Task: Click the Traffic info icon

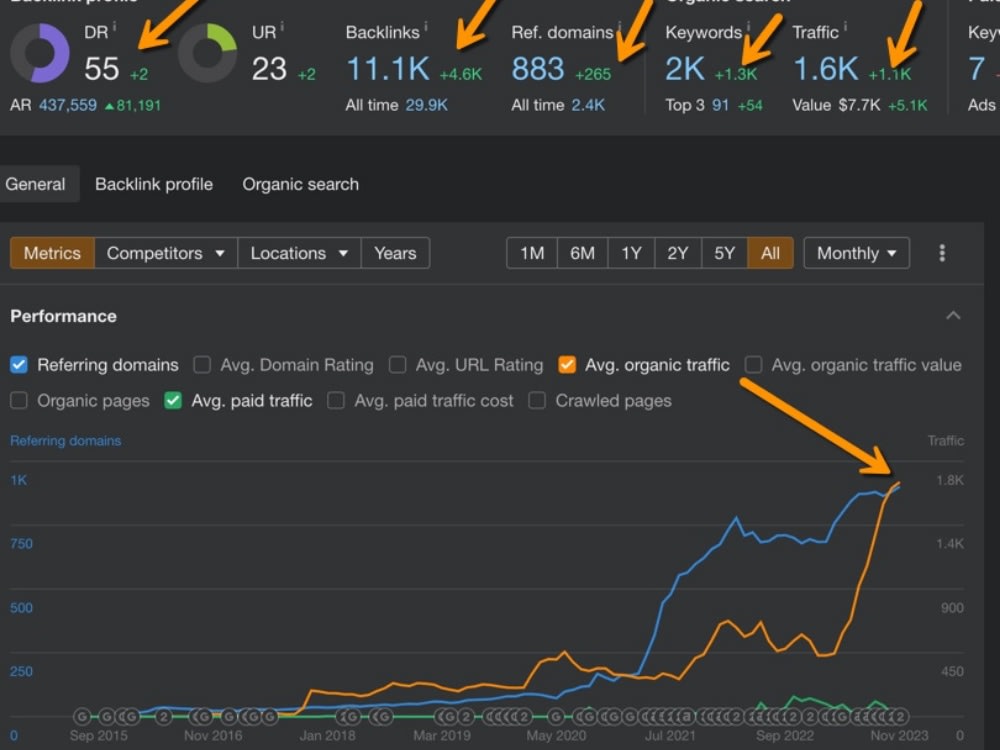Action: click(845, 26)
